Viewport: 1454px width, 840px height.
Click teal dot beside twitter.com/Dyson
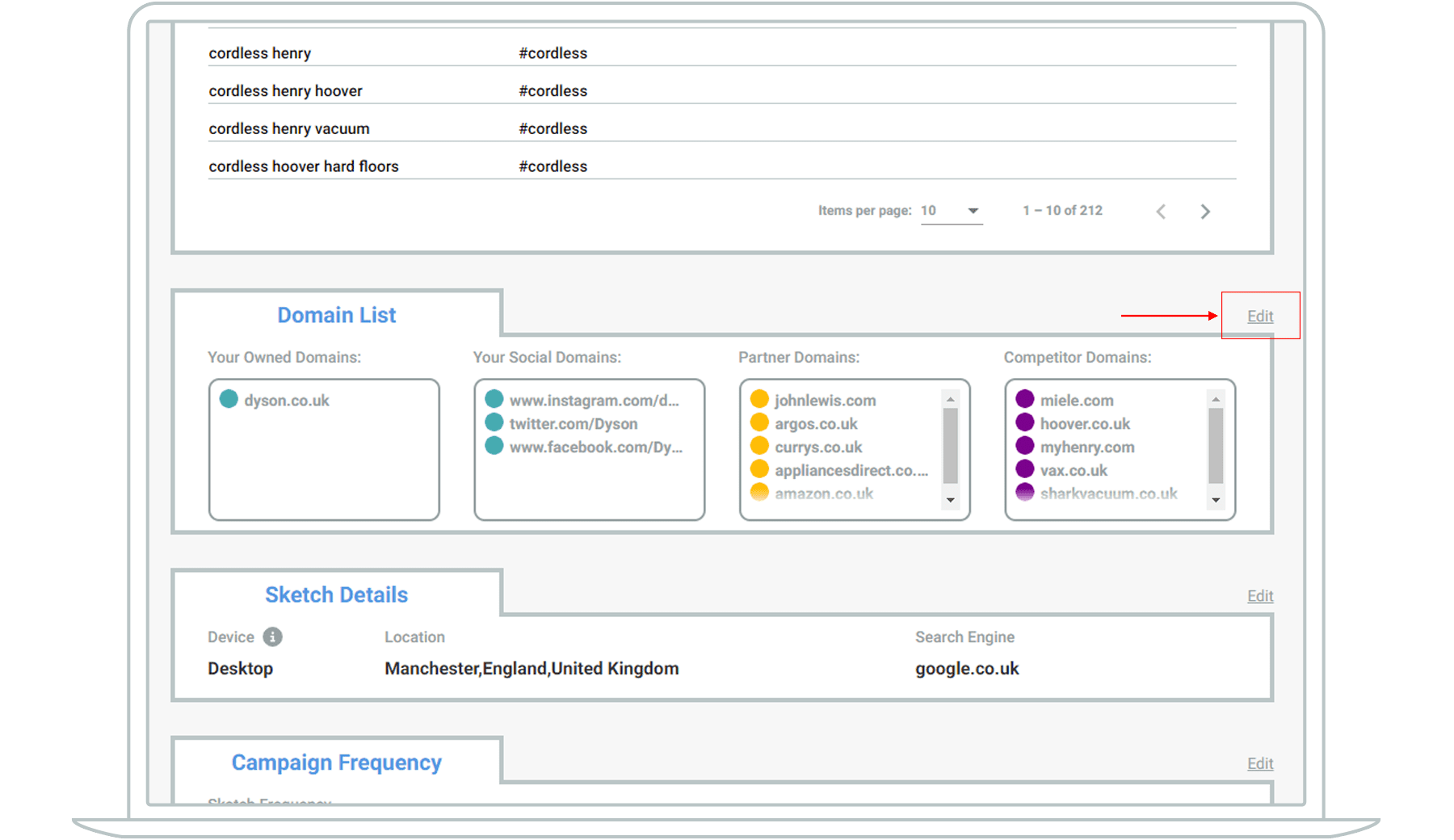pyautogui.click(x=494, y=422)
